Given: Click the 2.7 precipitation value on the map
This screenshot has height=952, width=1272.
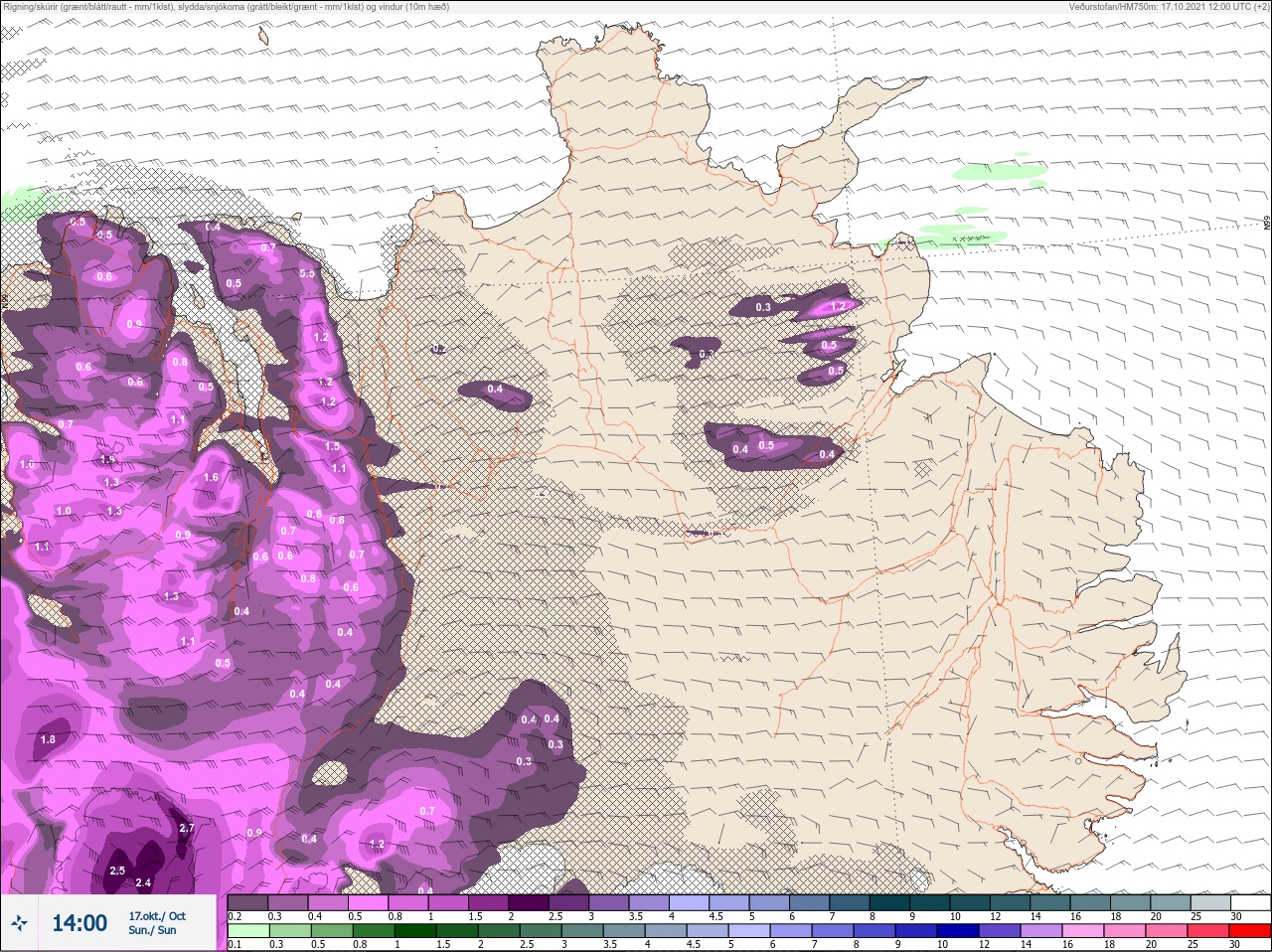Looking at the screenshot, I should tap(187, 828).
